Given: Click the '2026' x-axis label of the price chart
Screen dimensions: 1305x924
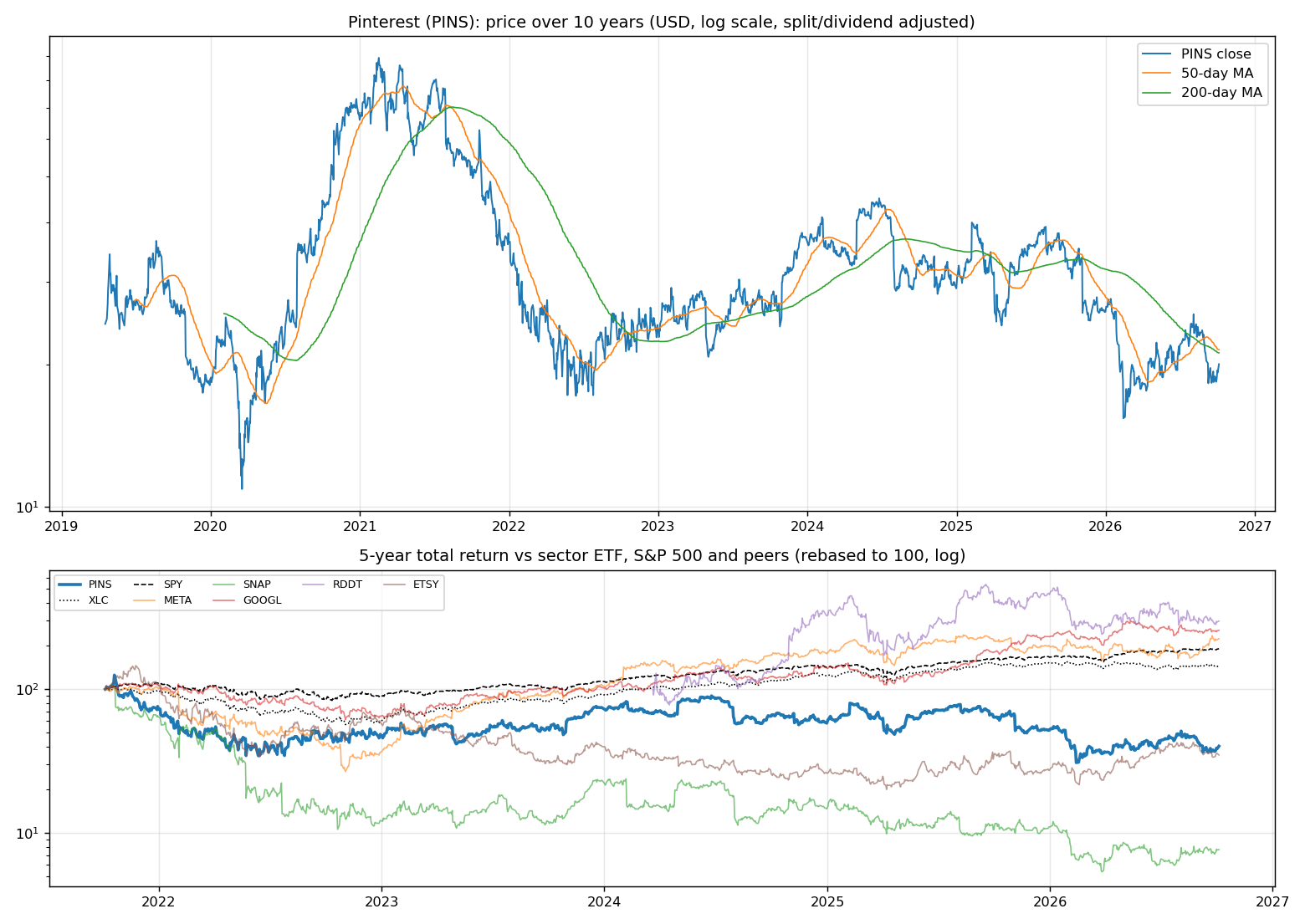Looking at the screenshot, I should [1106, 526].
